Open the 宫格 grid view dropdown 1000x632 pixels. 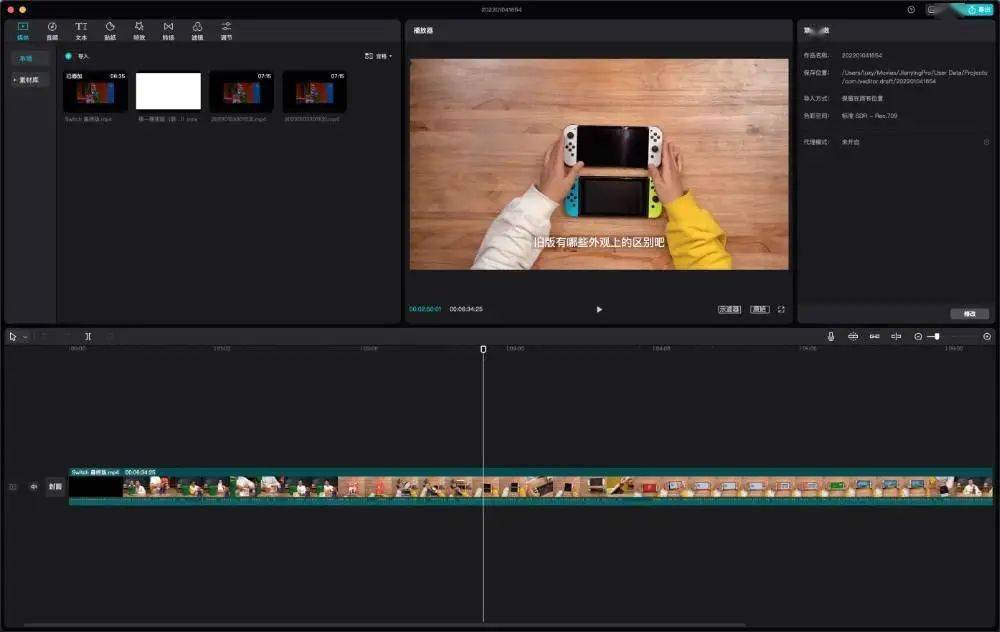tap(378, 56)
